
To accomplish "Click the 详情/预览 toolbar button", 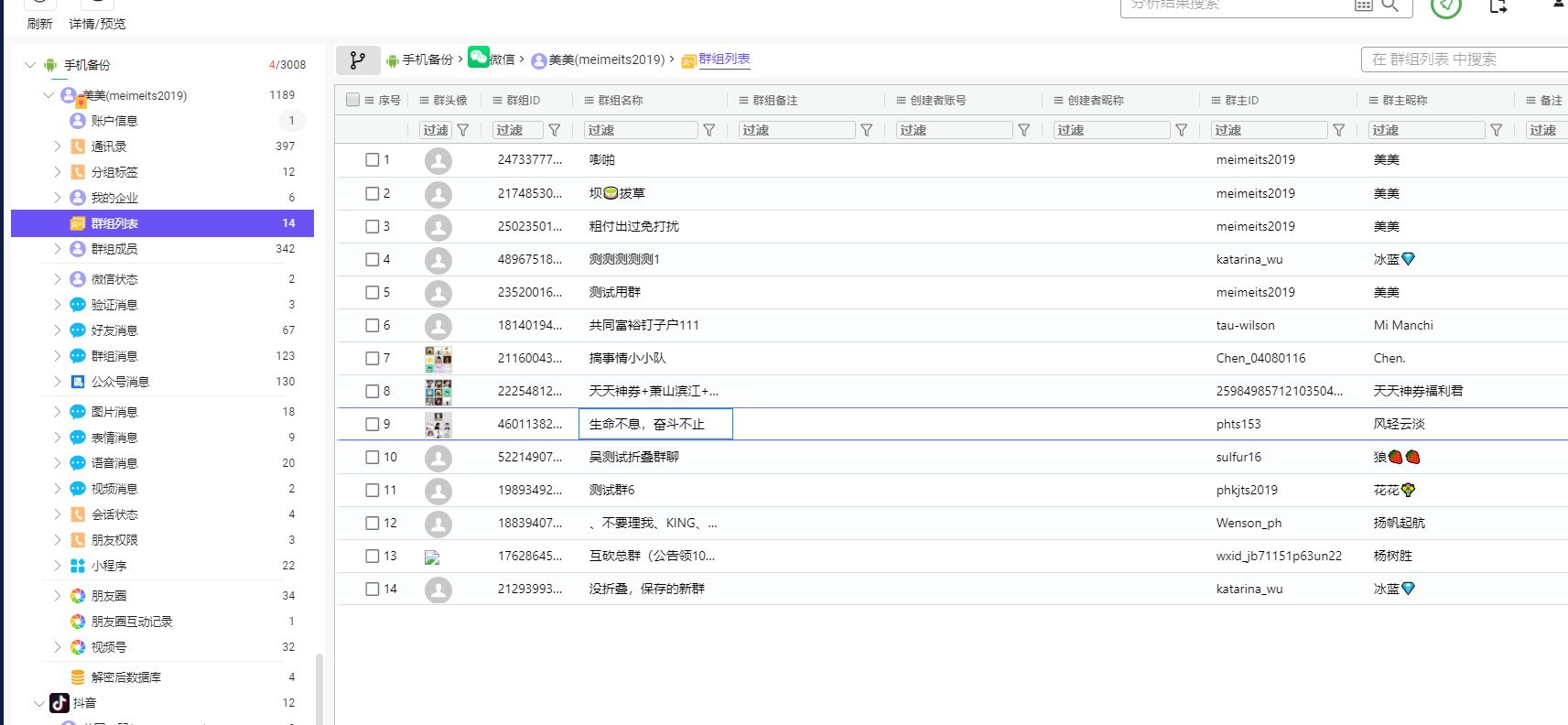I will pyautogui.click(x=97, y=16).
